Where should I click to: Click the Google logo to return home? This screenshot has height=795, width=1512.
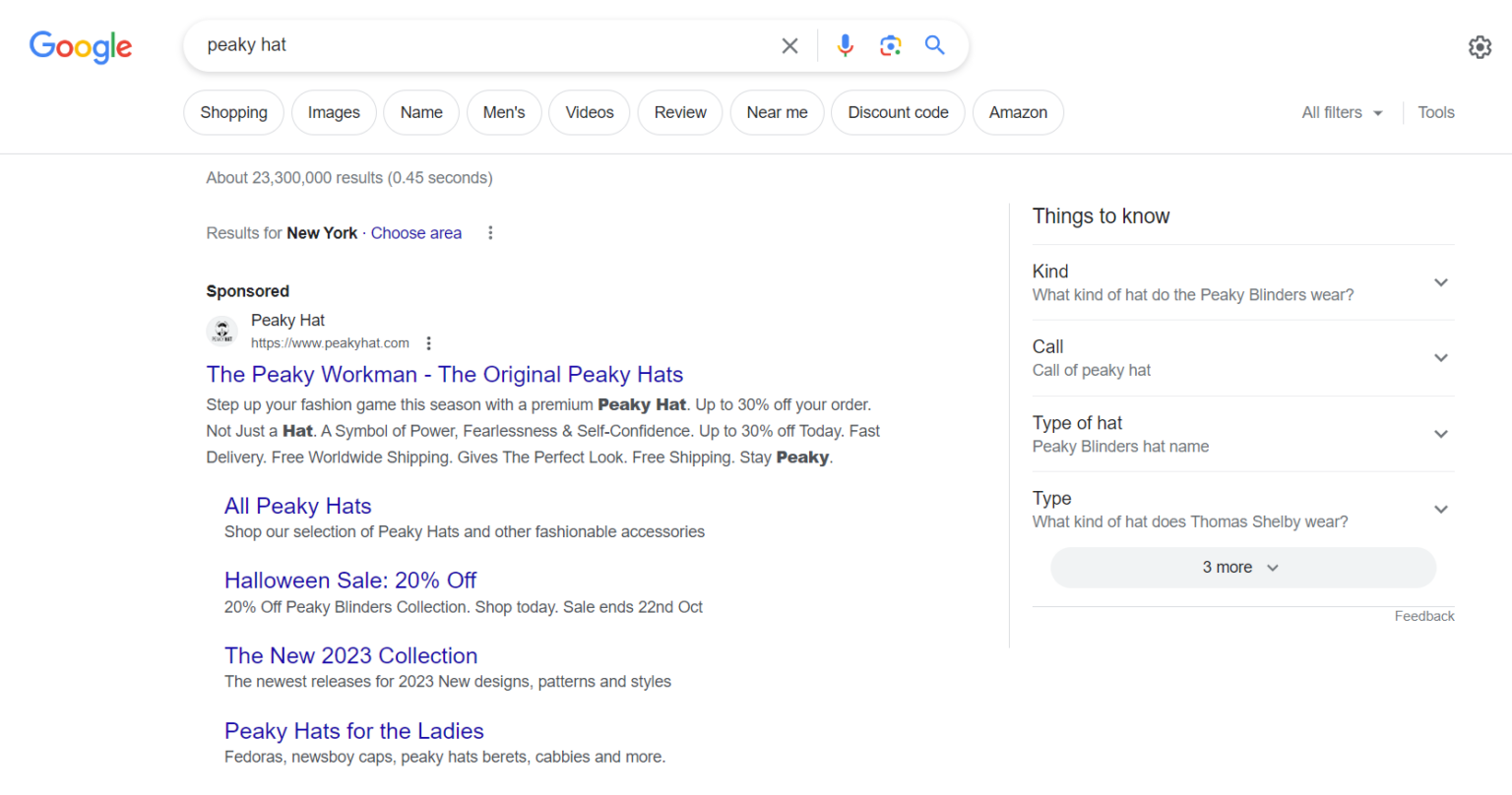coord(80,47)
